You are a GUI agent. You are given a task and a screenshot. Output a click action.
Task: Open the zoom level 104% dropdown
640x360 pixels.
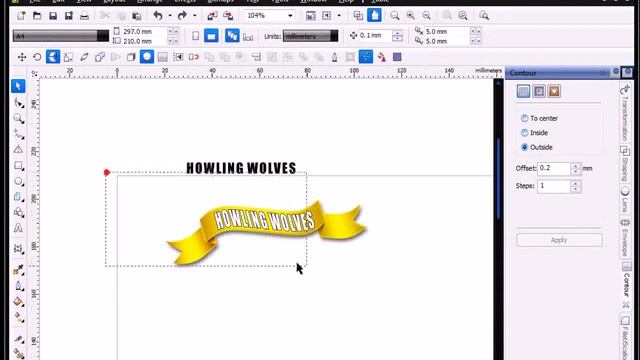coord(290,16)
